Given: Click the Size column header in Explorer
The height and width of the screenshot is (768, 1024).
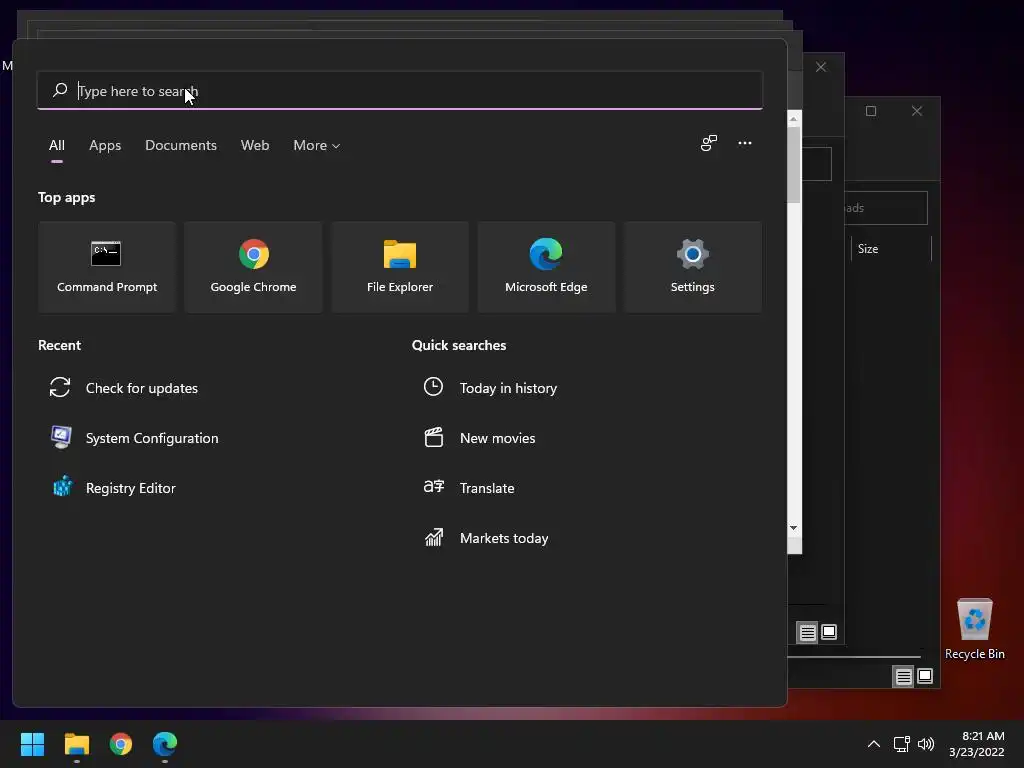Looking at the screenshot, I should click(x=891, y=249).
